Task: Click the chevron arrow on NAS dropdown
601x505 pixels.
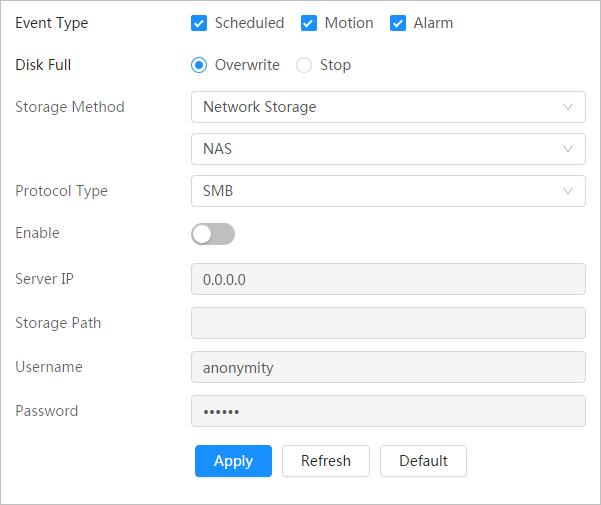Action: click(x=569, y=149)
